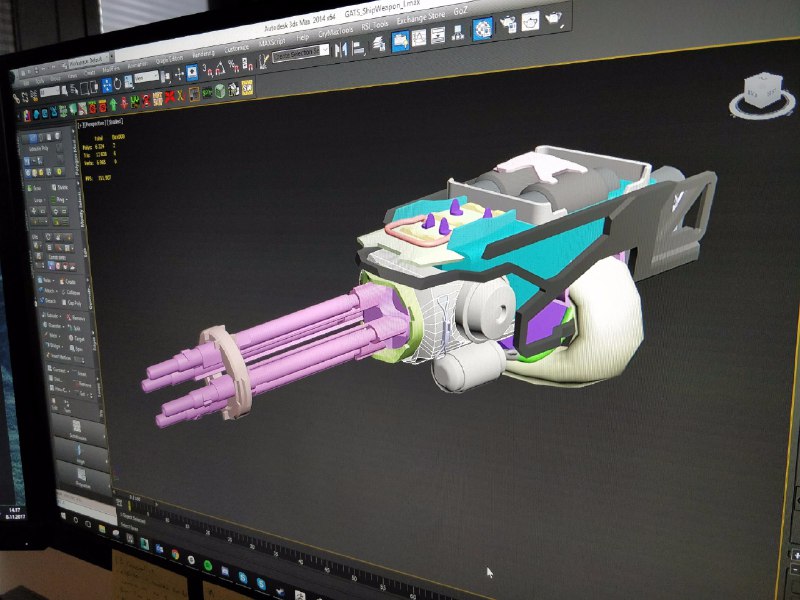Click the Rectangular Selection Region icon
The width and height of the screenshot is (800, 600).
tap(85, 88)
